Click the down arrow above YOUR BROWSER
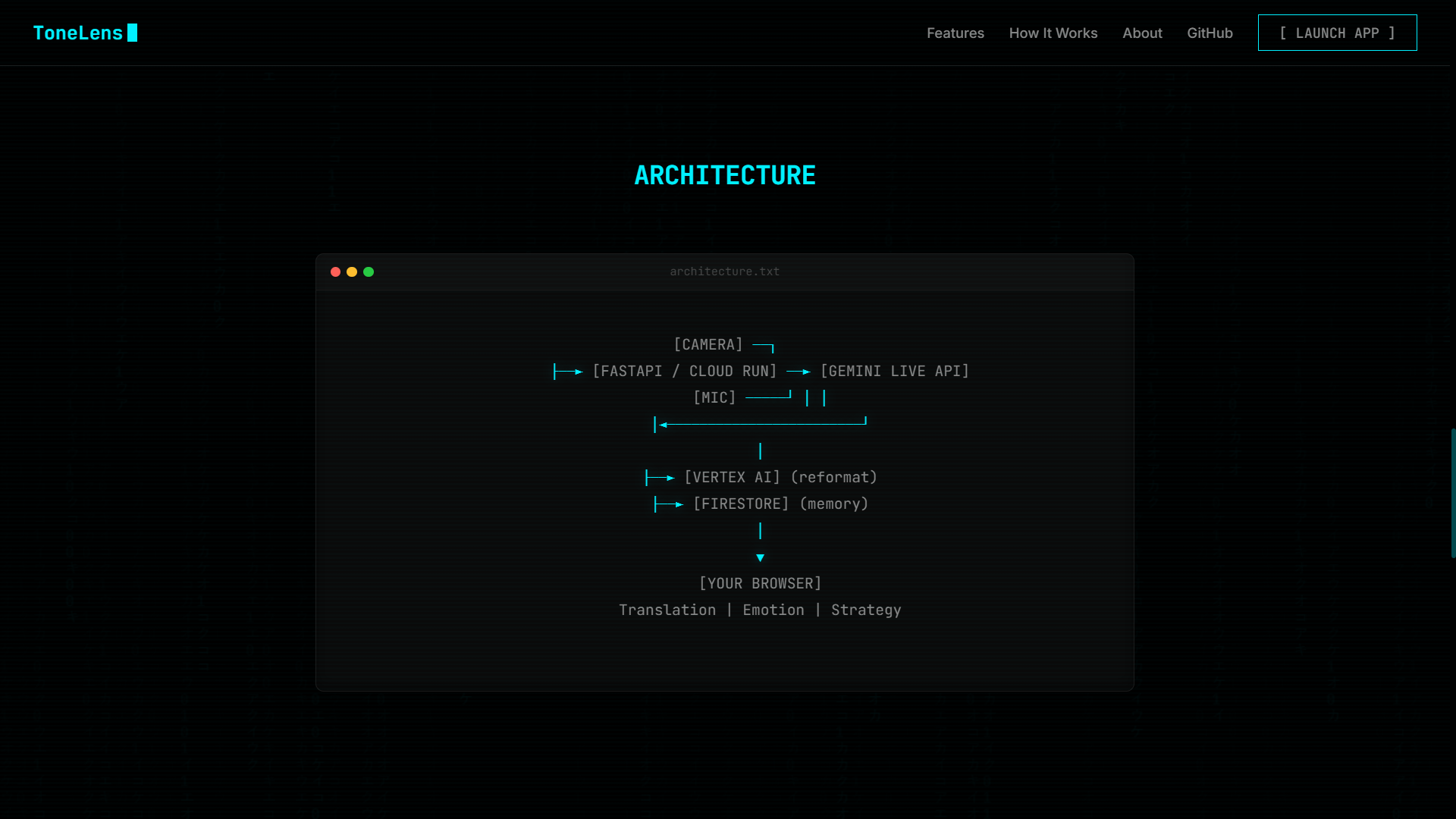Image resolution: width=1456 pixels, height=819 pixels. (x=760, y=557)
